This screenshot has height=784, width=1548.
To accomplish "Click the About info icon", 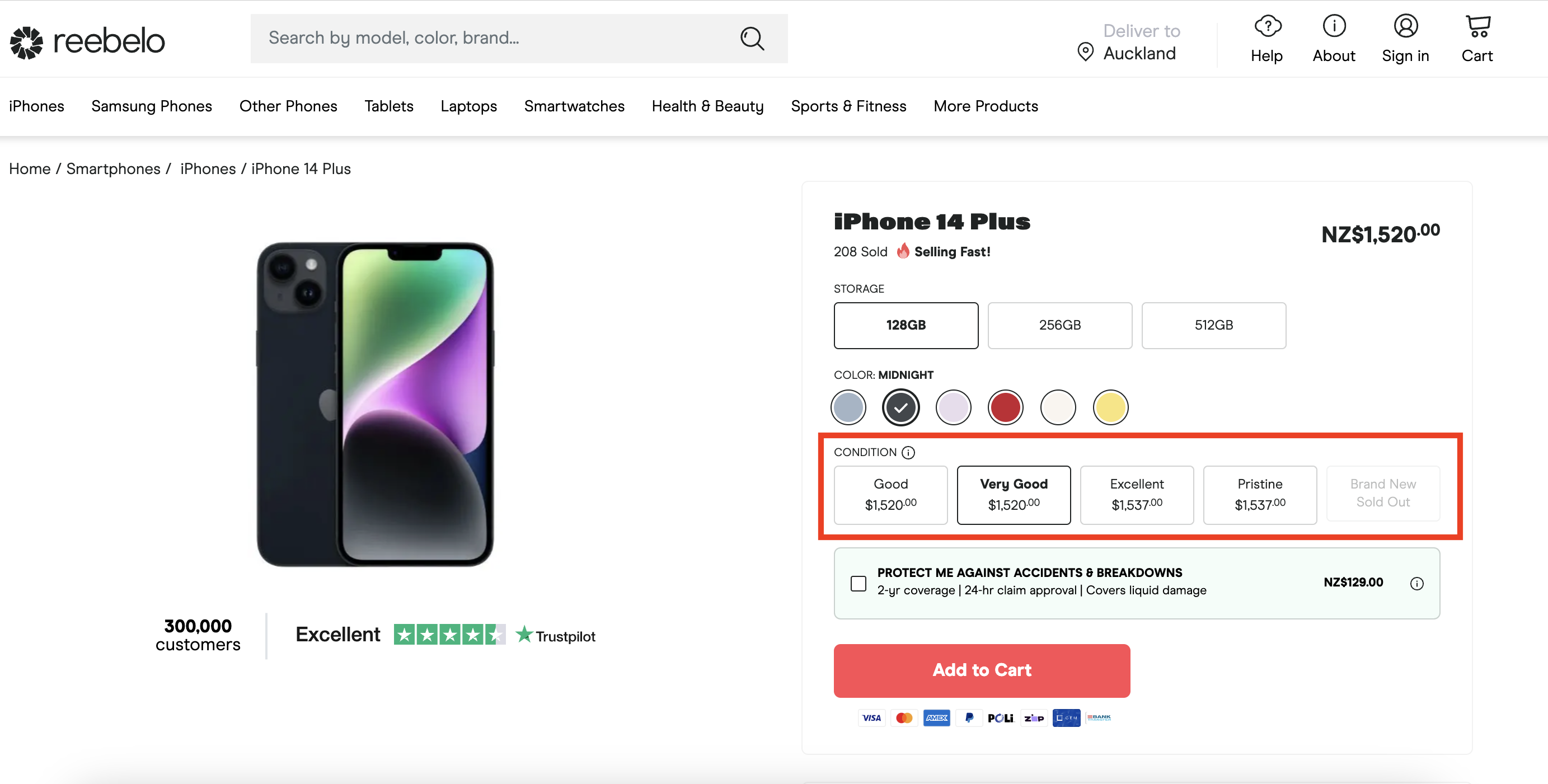I will coord(1334,26).
